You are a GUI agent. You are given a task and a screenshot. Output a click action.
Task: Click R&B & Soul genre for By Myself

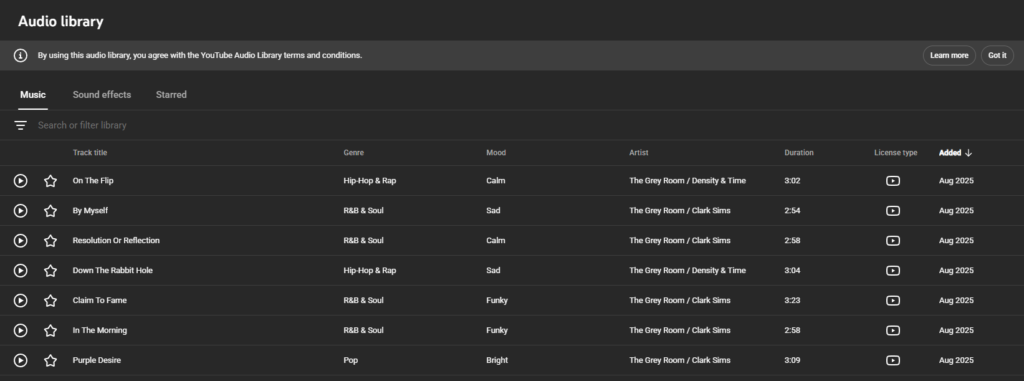tap(363, 211)
